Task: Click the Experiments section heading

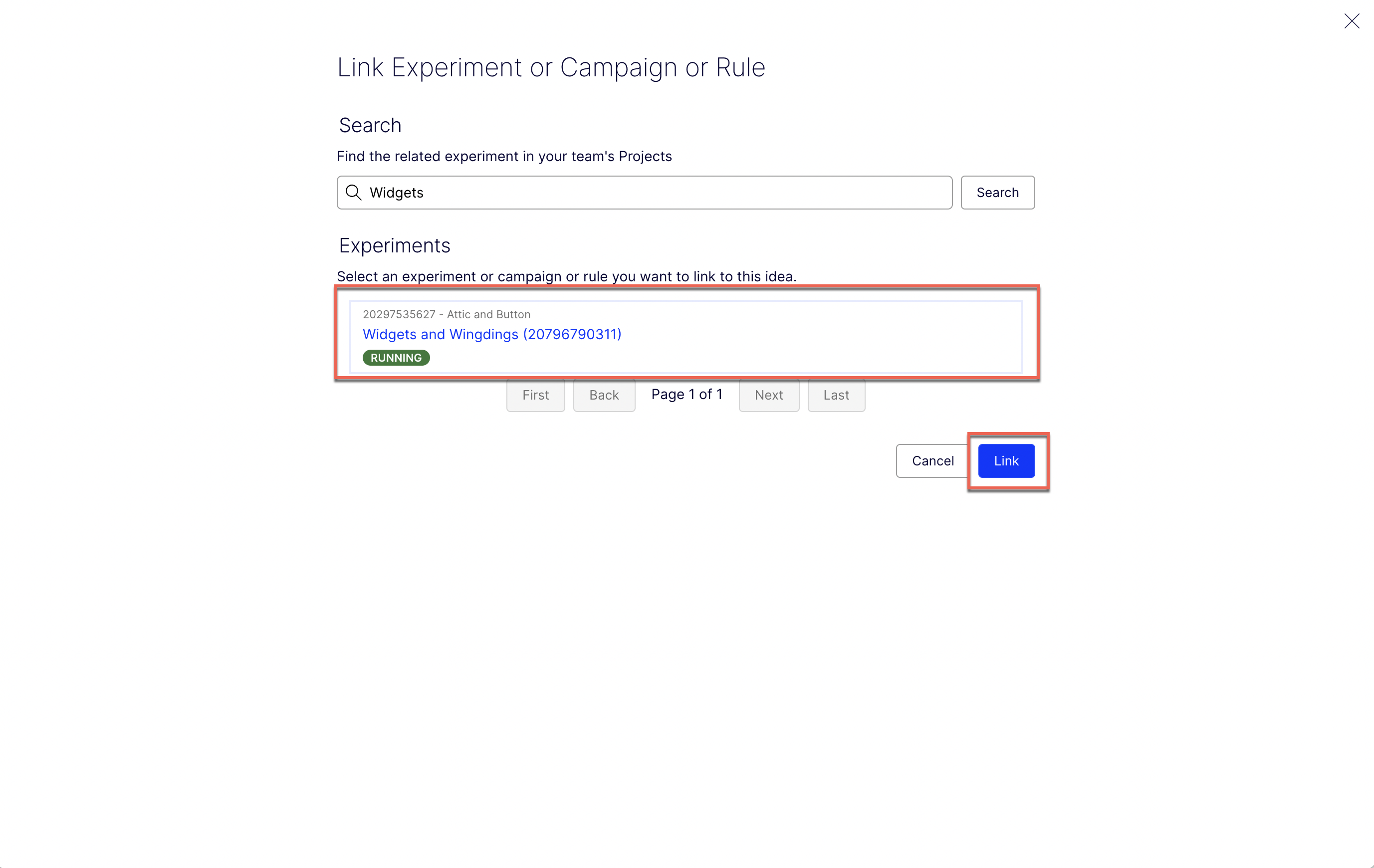Action: pos(394,245)
